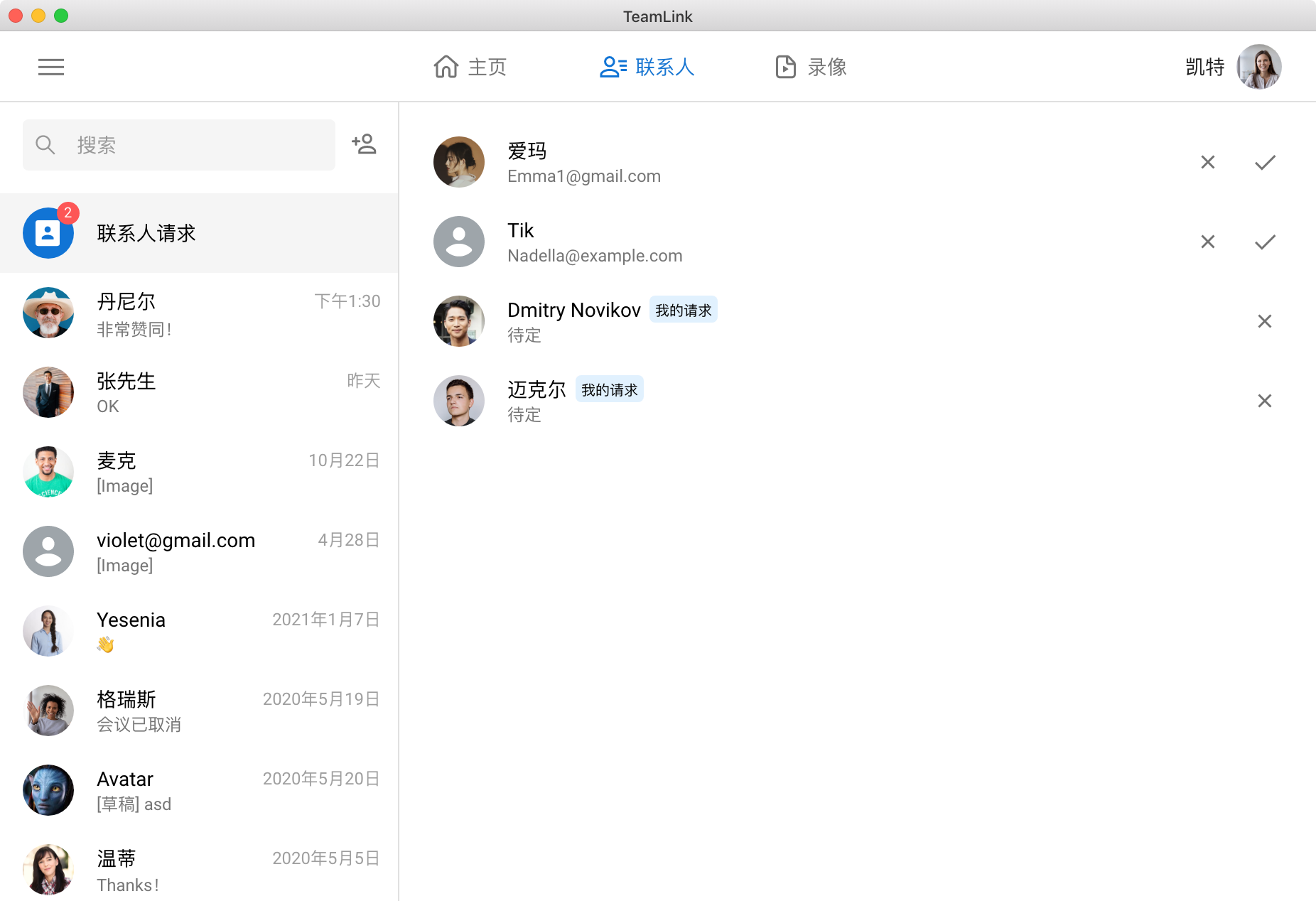Viewport: 1316px width, 901px height.
Task: Reject Tik's contact request
Action: [1207, 242]
